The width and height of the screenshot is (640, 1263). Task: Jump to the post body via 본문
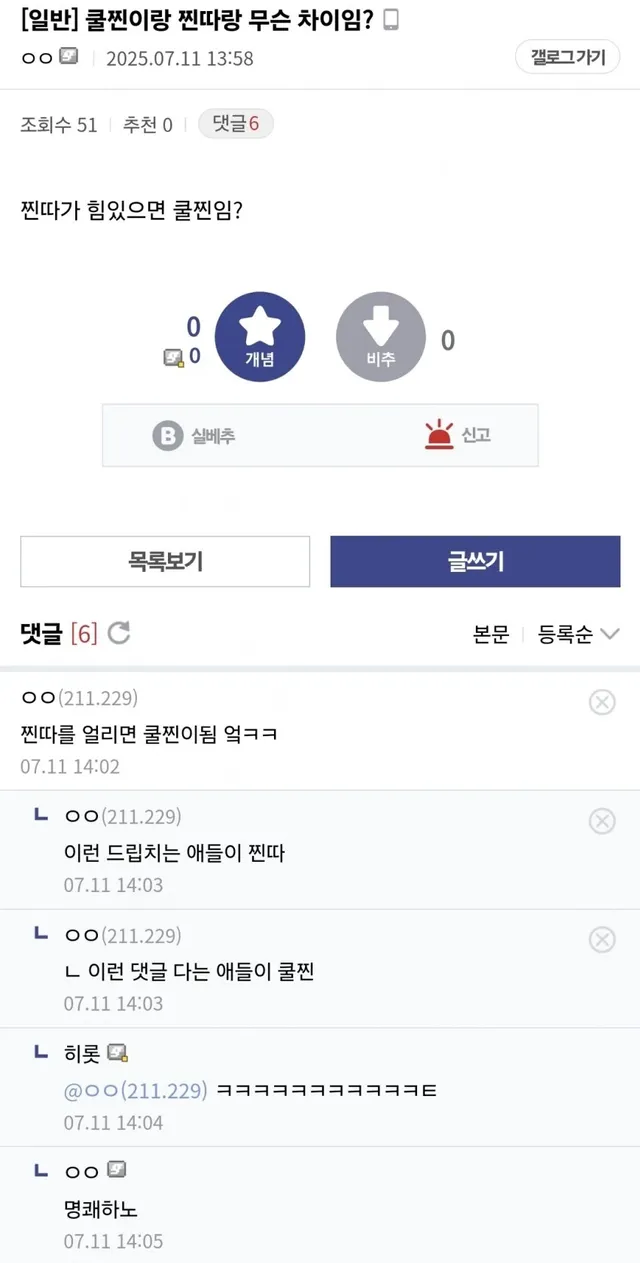click(x=491, y=634)
